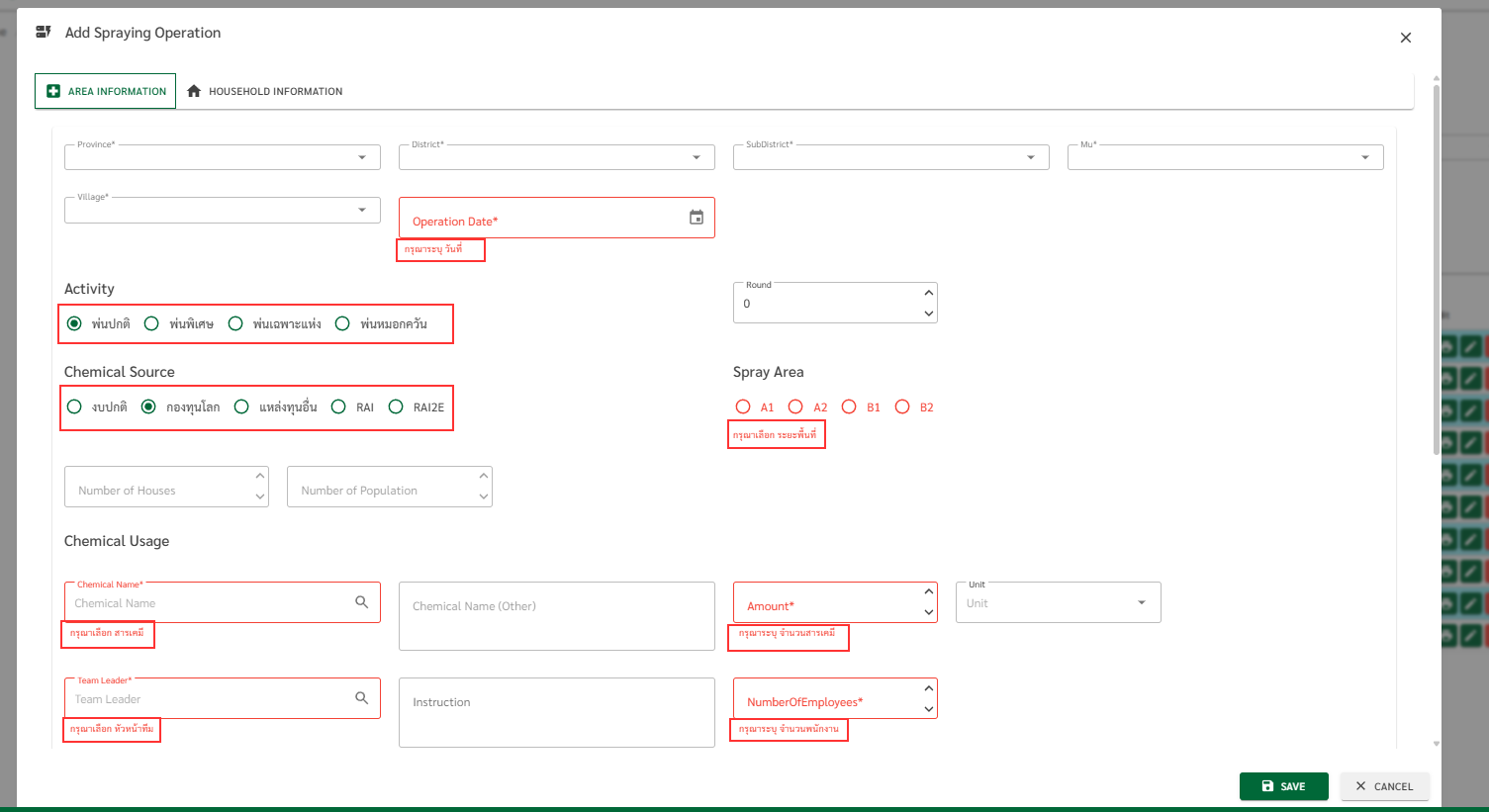Open the SubDistrict dropdown list
The width and height of the screenshot is (1489, 812).
click(1031, 157)
